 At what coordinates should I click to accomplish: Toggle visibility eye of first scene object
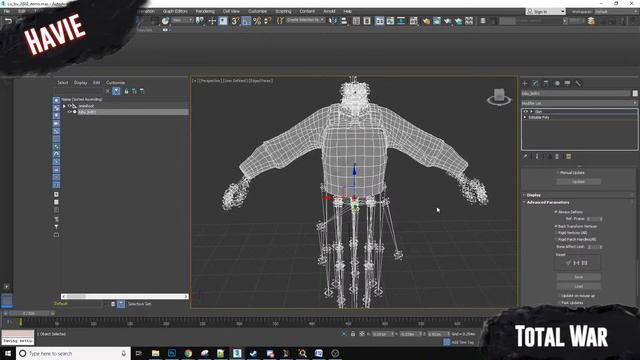[x=70, y=106]
